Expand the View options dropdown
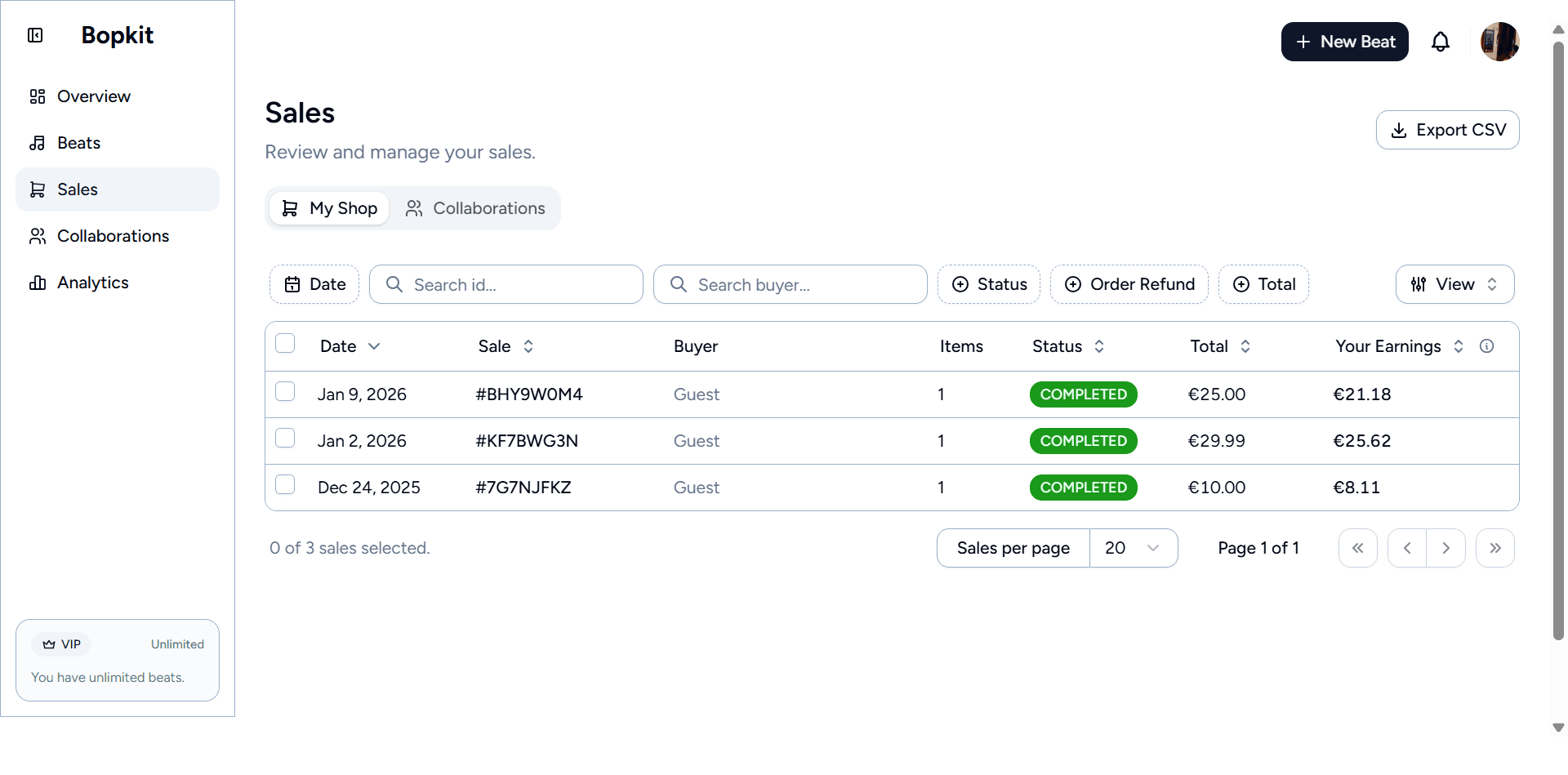Screen dimensions: 1568x775 pyautogui.click(x=1454, y=283)
